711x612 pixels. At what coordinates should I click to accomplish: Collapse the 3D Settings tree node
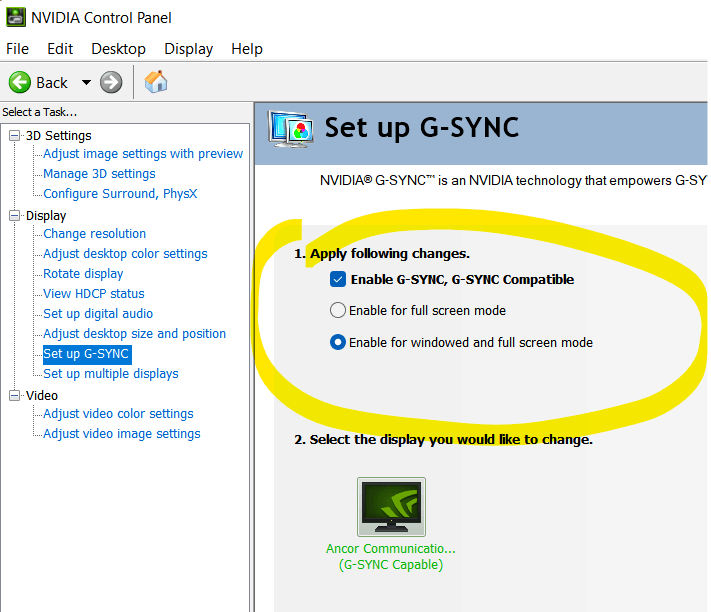(x=15, y=136)
